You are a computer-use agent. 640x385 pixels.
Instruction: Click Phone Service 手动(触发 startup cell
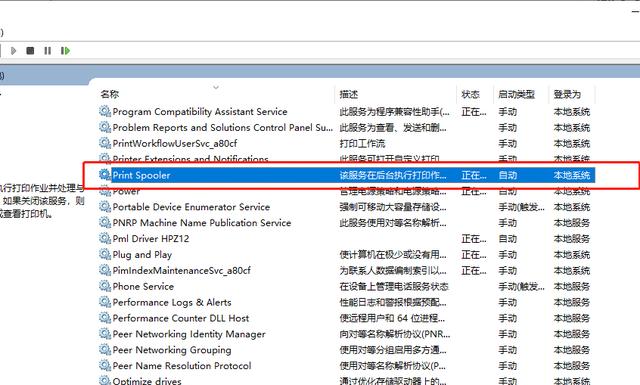tap(521, 286)
